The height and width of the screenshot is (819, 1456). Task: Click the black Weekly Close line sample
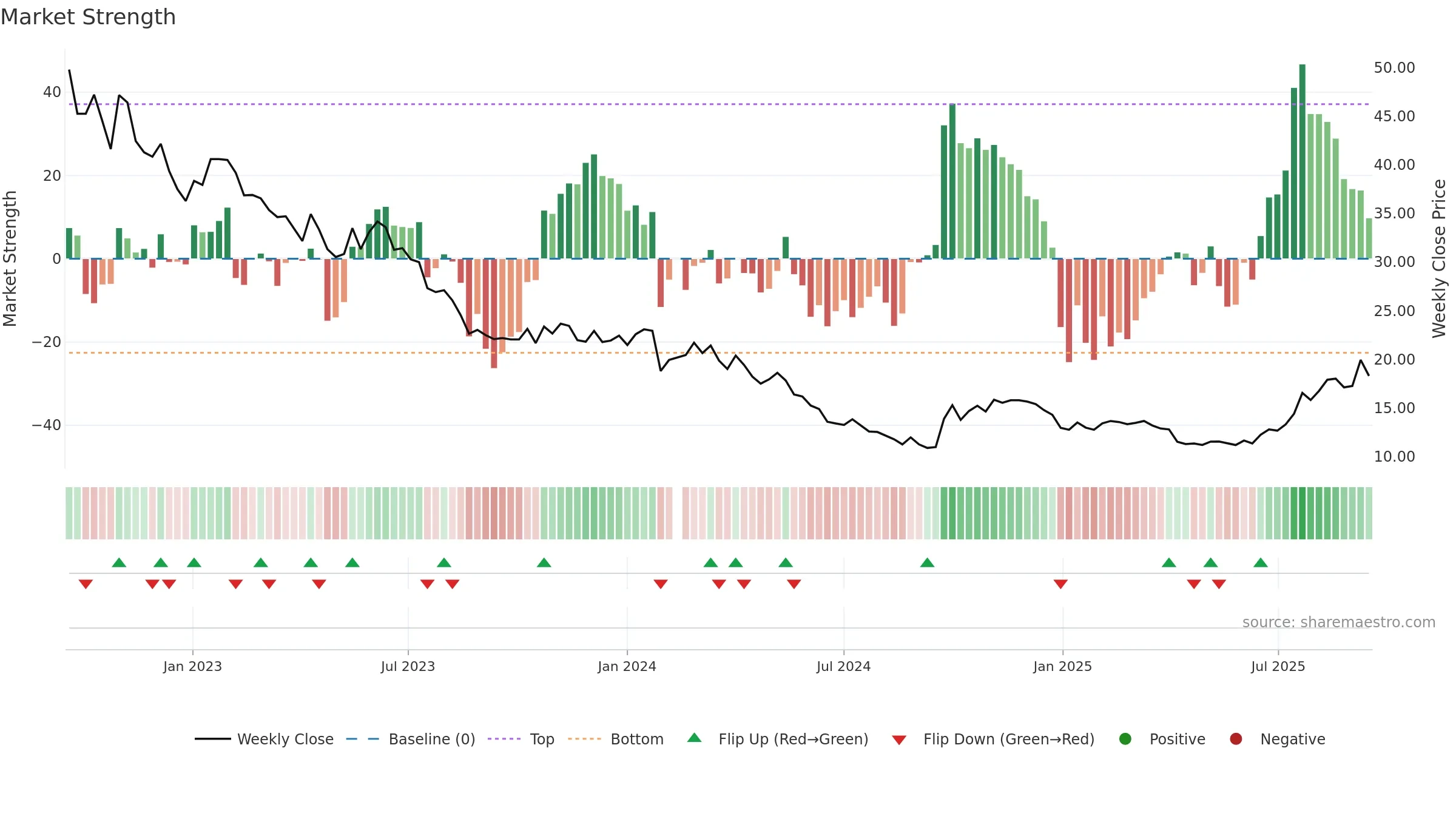click(x=212, y=739)
